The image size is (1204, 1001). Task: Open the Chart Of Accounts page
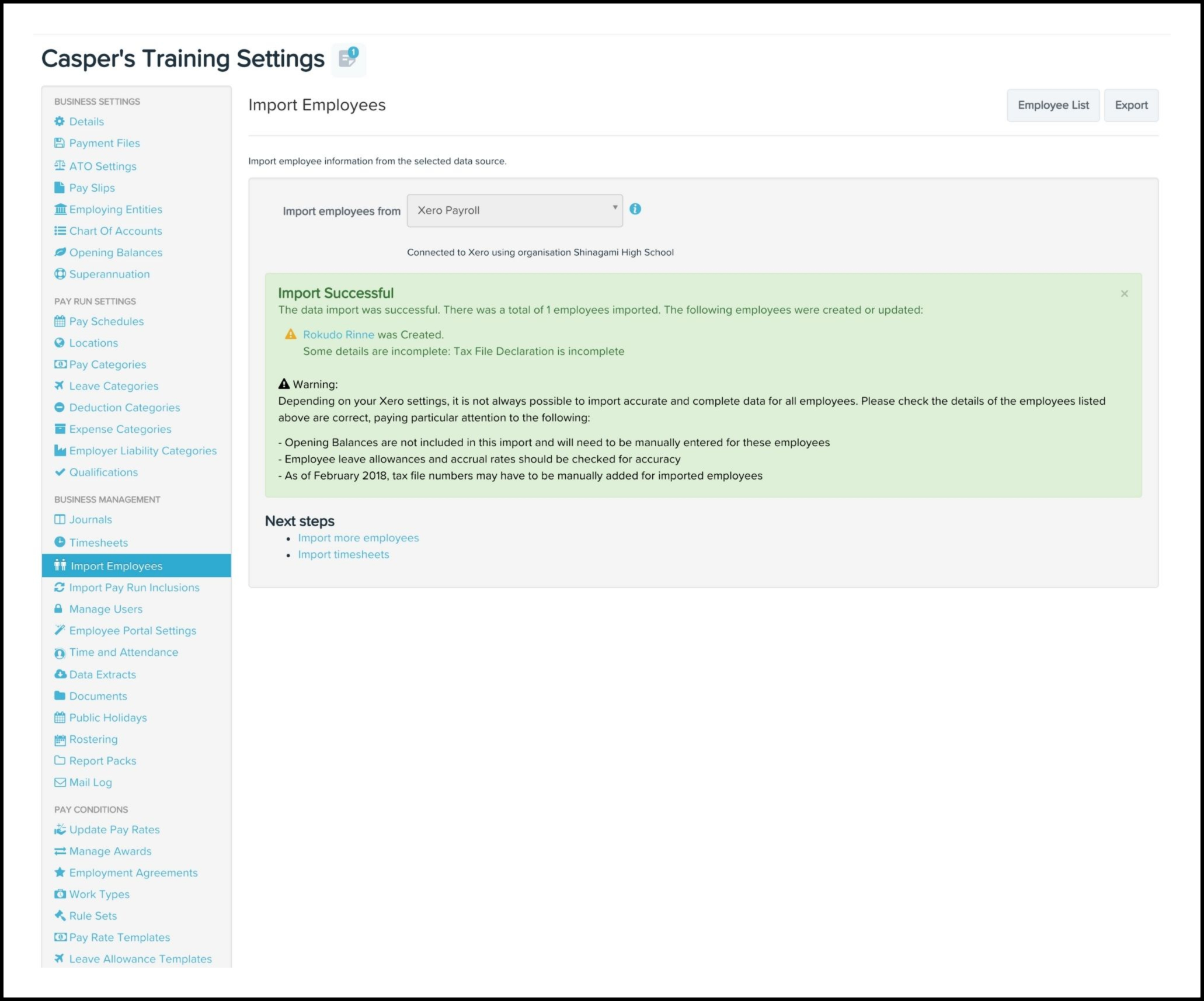(116, 231)
